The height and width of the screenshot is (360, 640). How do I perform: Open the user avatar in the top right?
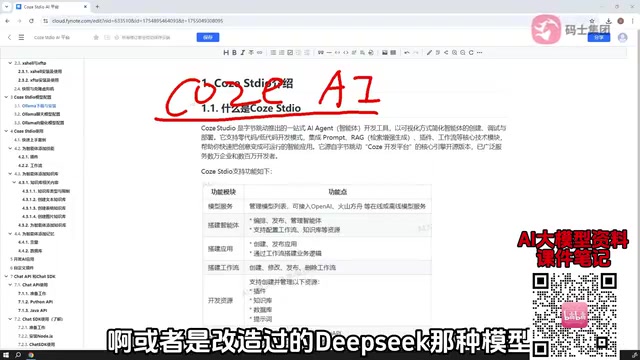point(622,38)
